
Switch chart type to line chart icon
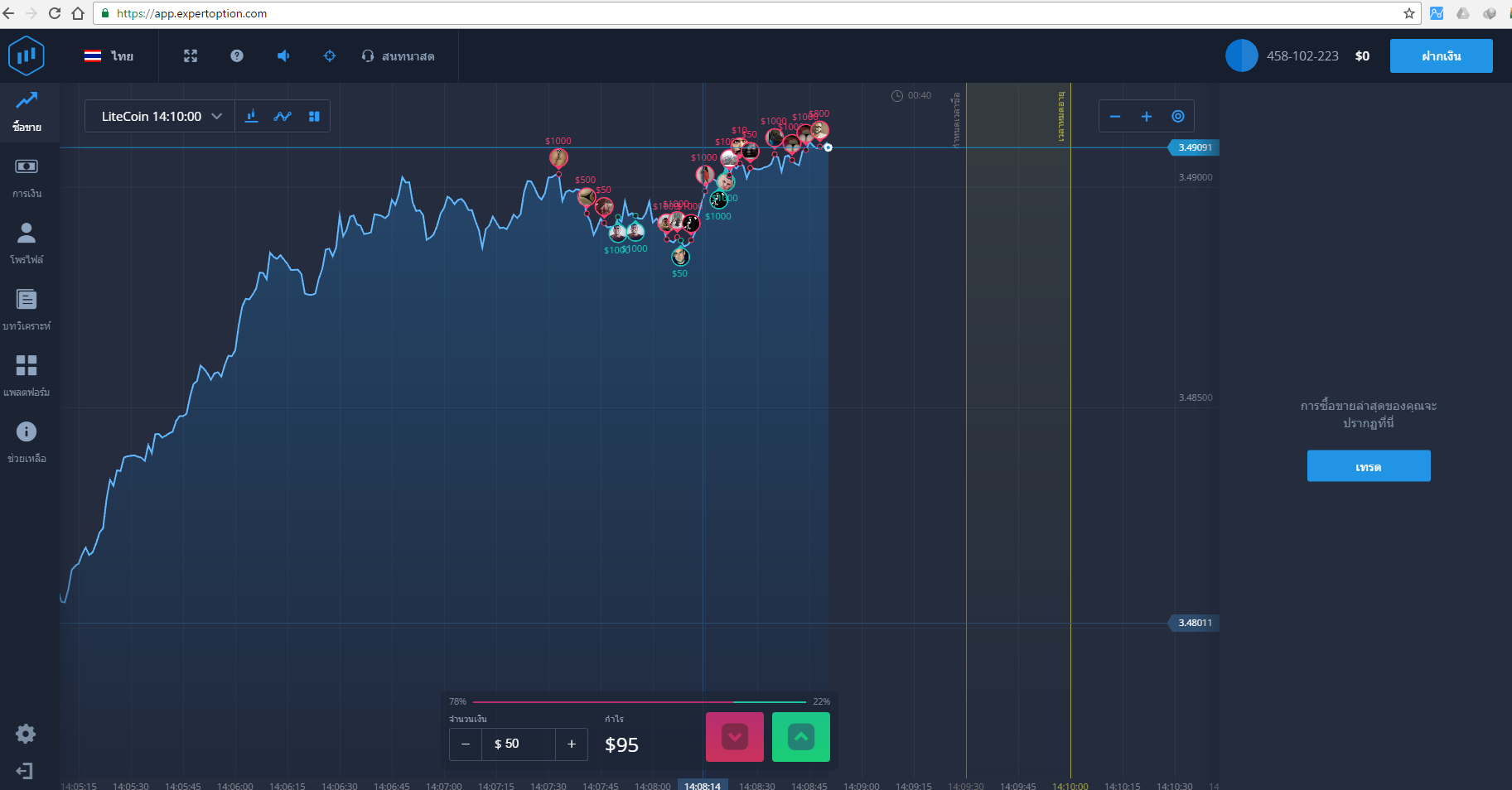(283, 117)
